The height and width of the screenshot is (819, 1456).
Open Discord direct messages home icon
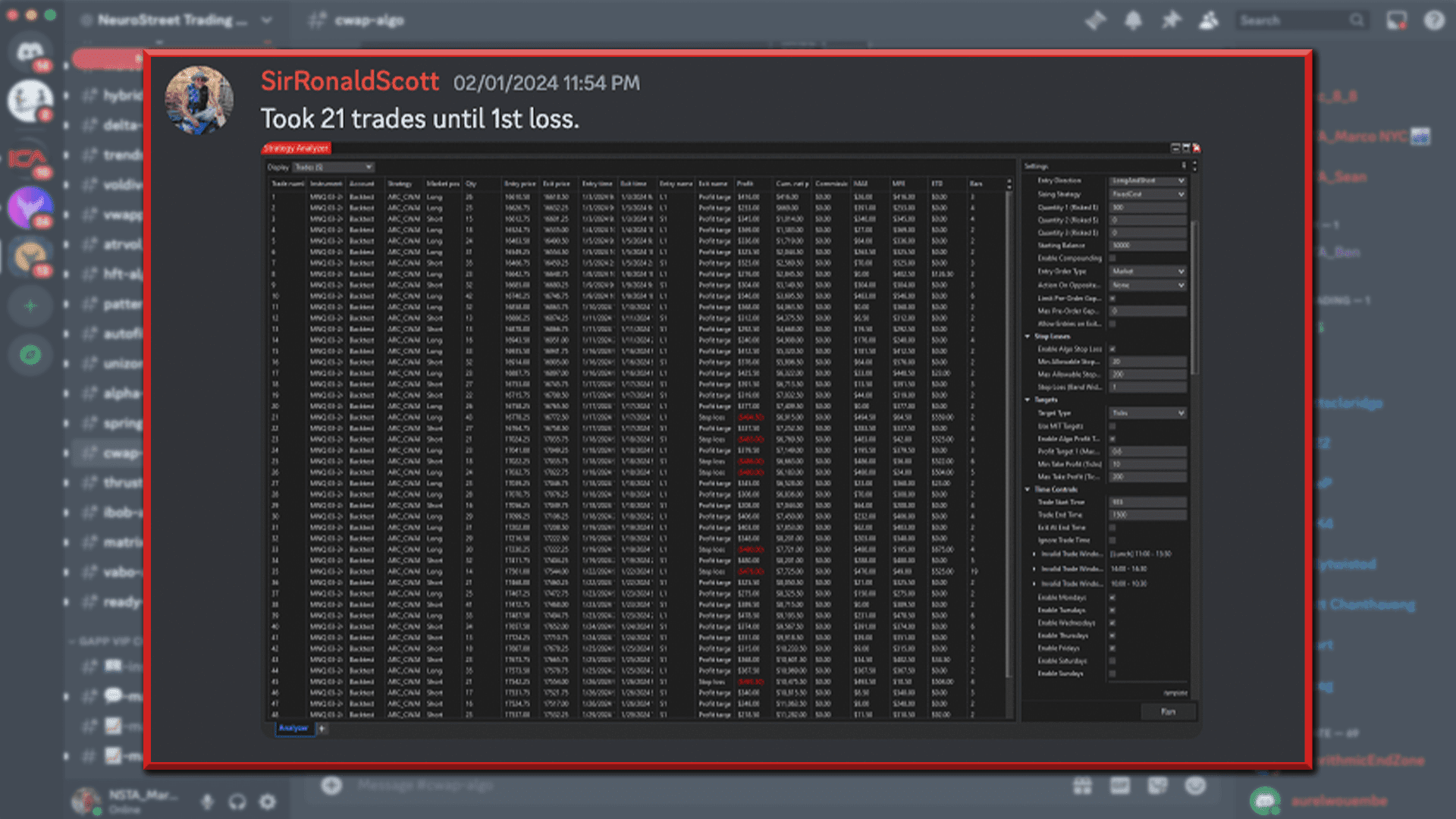30,52
